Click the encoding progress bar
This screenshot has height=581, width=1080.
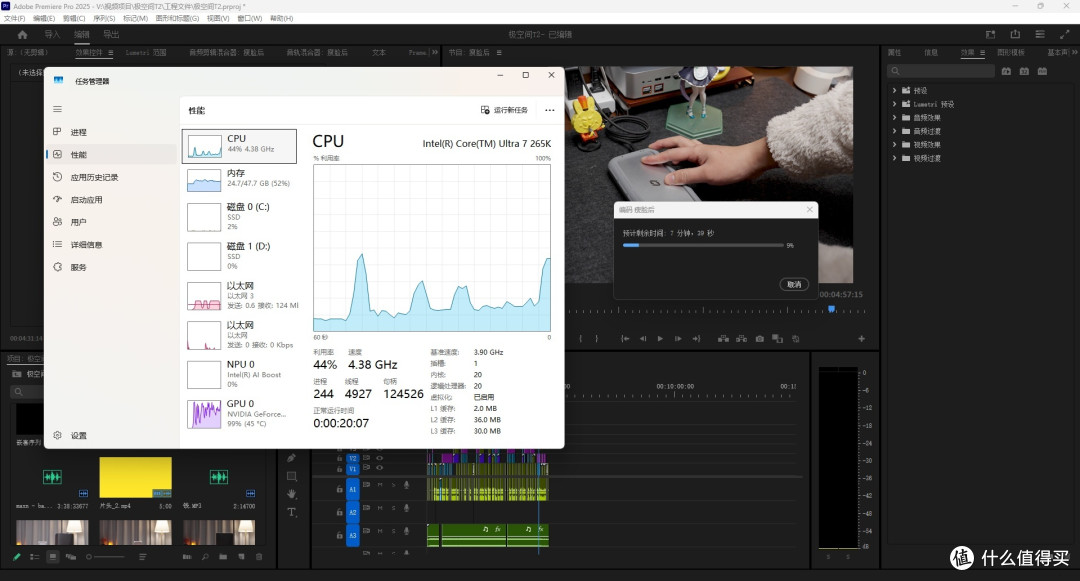703,245
